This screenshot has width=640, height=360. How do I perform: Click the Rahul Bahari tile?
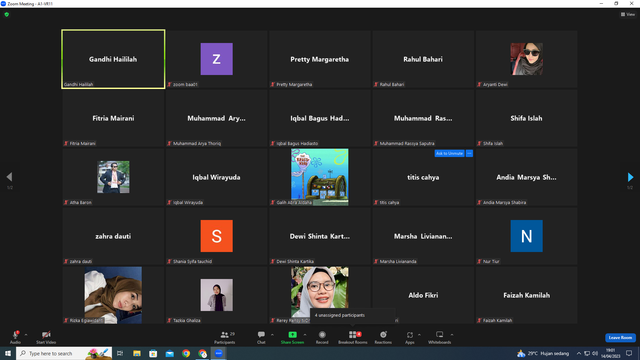(423, 59)
